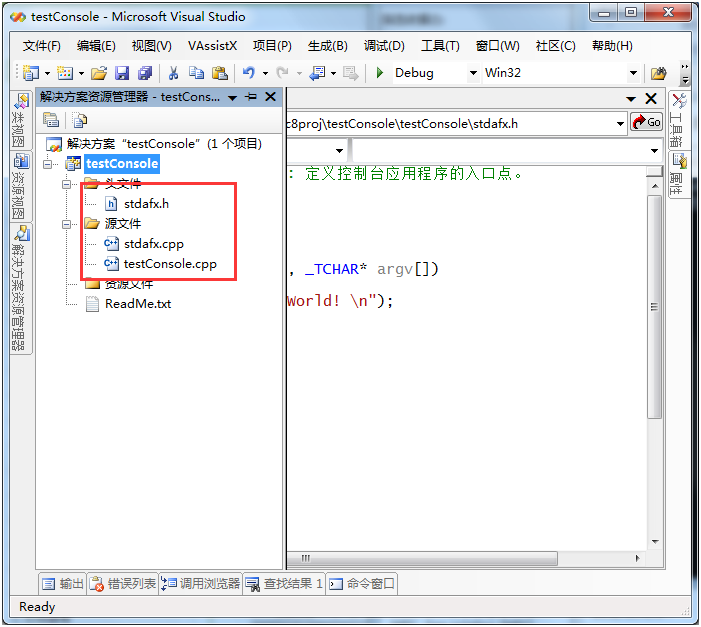Open the editor active files dropdown arrow

[631, 99]
